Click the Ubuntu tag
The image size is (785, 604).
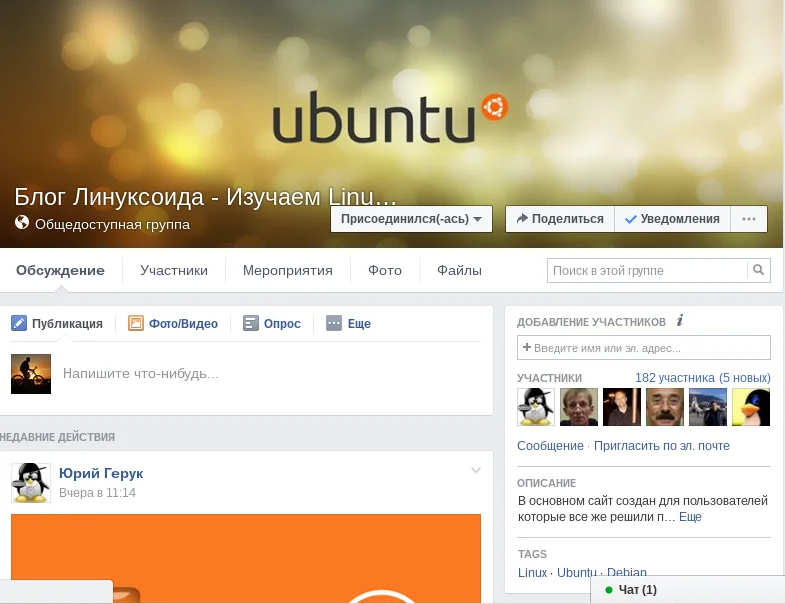point(577,572)
